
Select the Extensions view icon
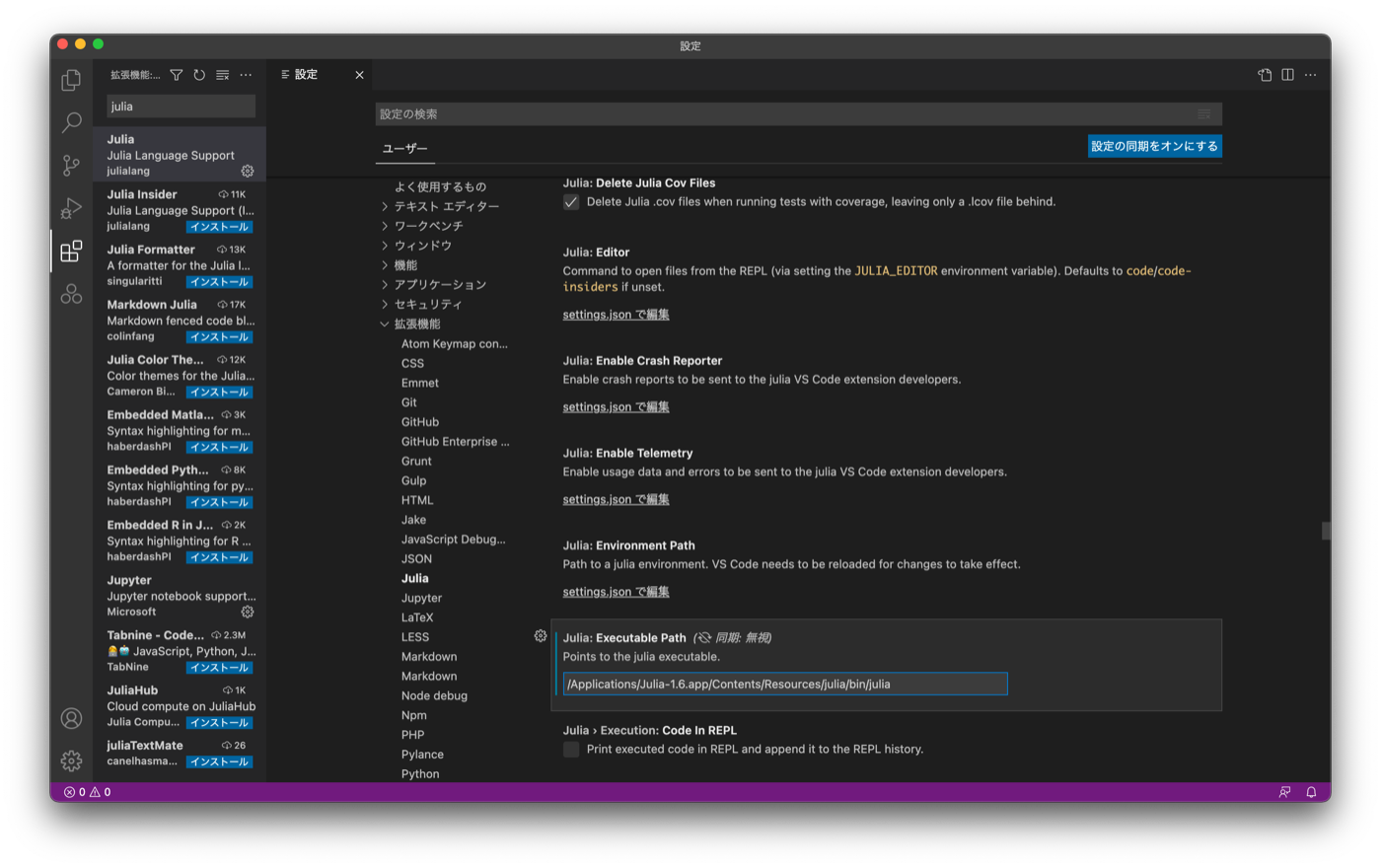71,252
